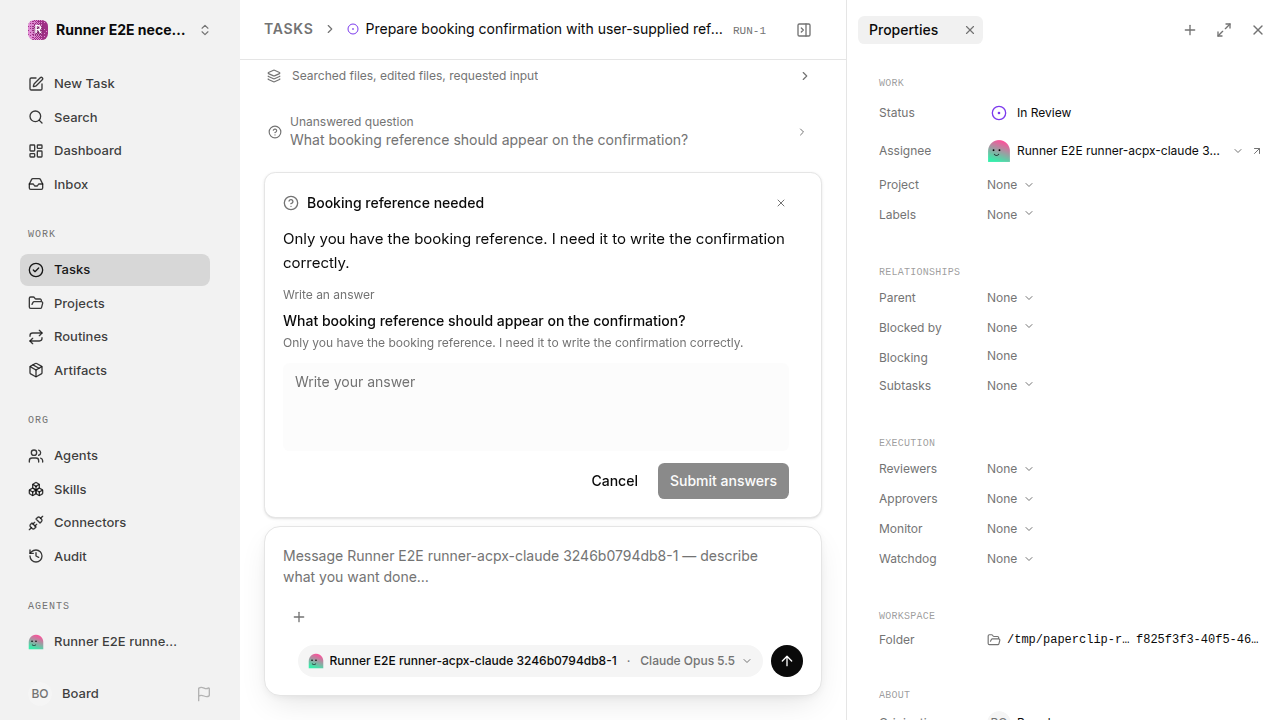Open the Board user profile

click(65, 694)
